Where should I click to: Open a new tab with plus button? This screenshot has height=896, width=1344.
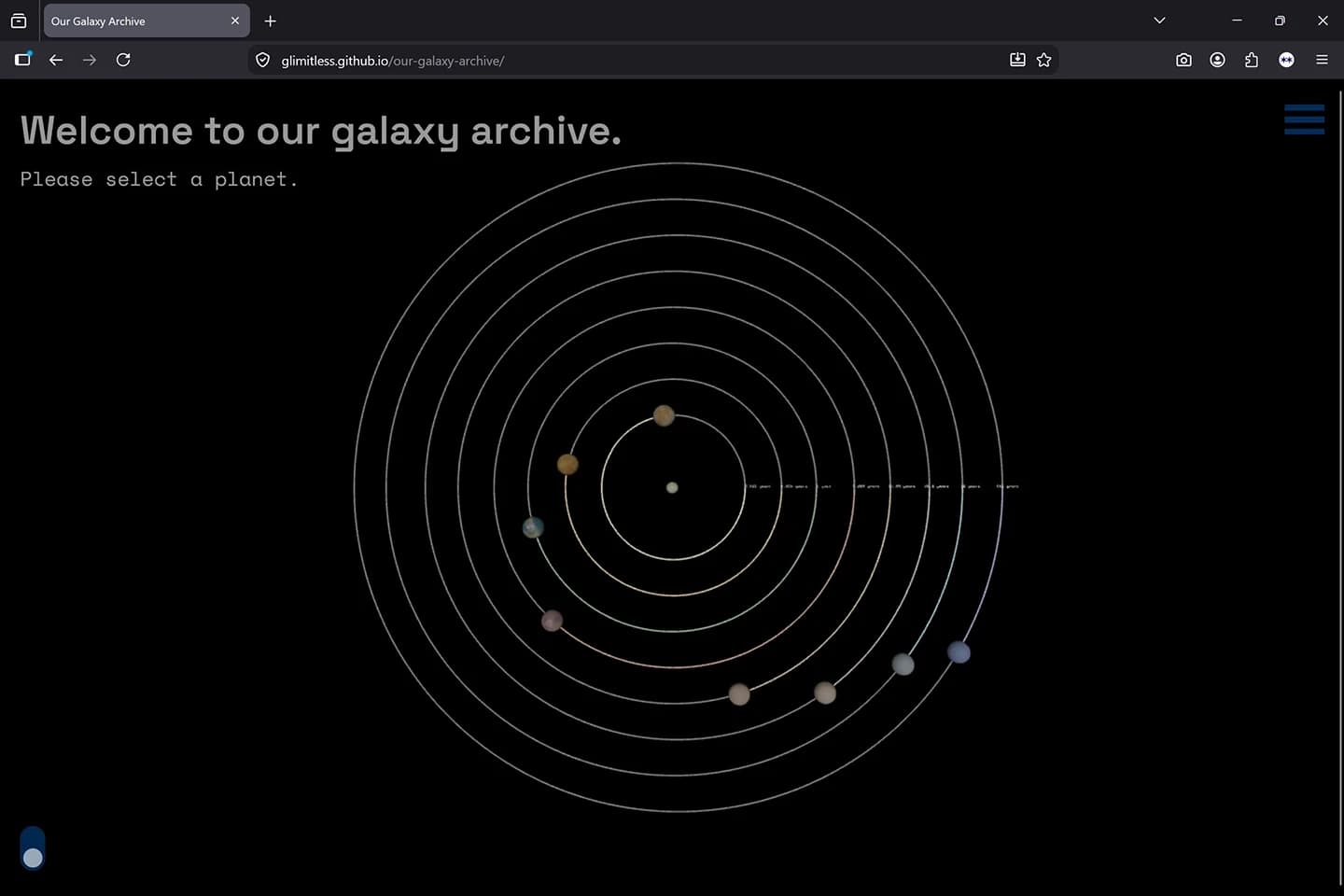coord(271,21)
